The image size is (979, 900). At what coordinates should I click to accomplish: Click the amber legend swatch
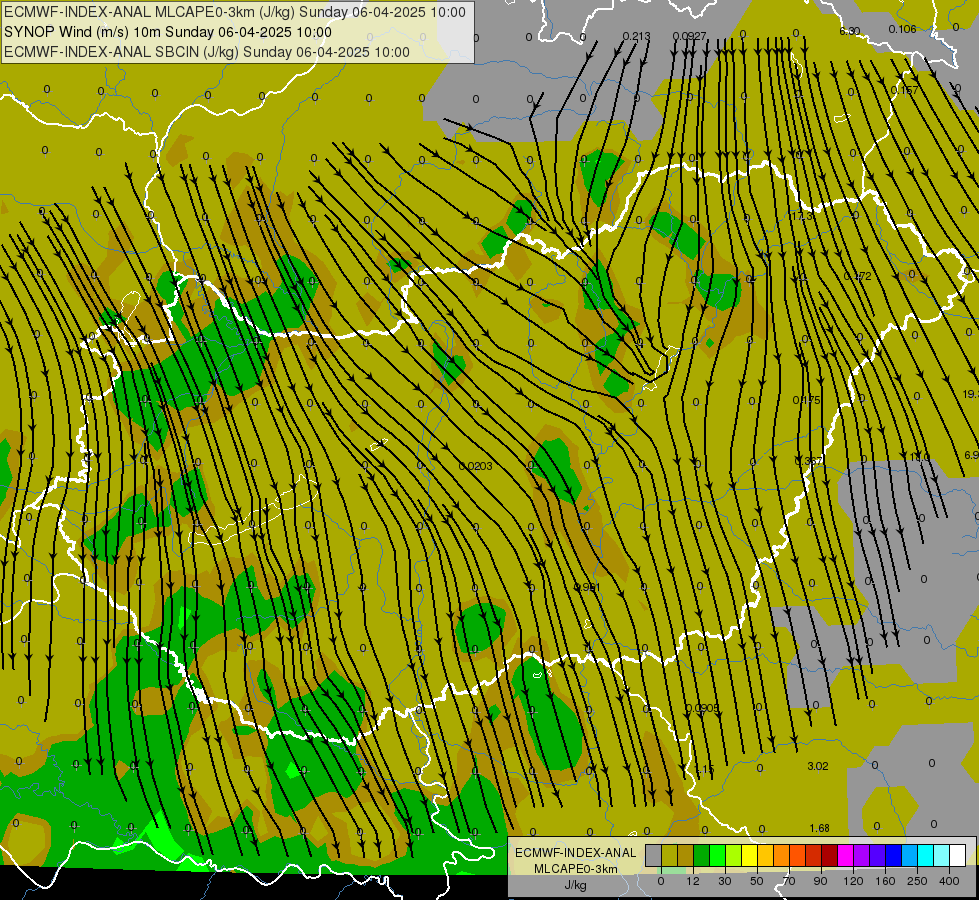click(765, 855)
